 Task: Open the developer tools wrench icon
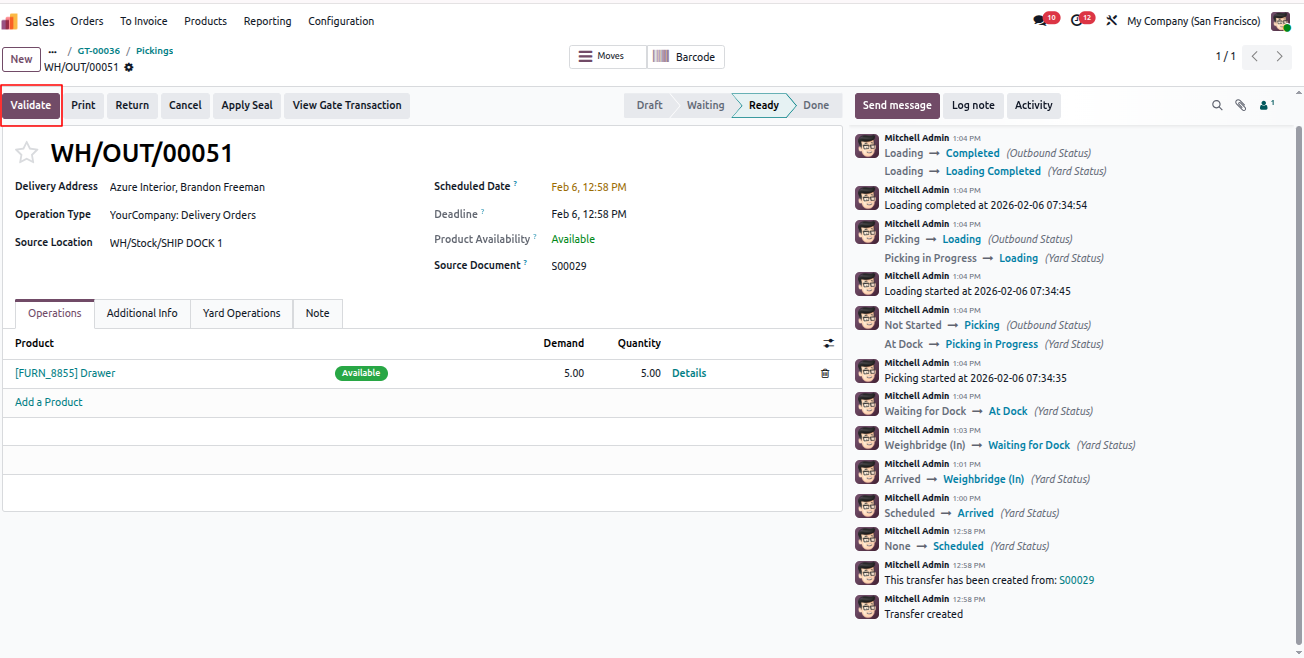pos(1111,21)
